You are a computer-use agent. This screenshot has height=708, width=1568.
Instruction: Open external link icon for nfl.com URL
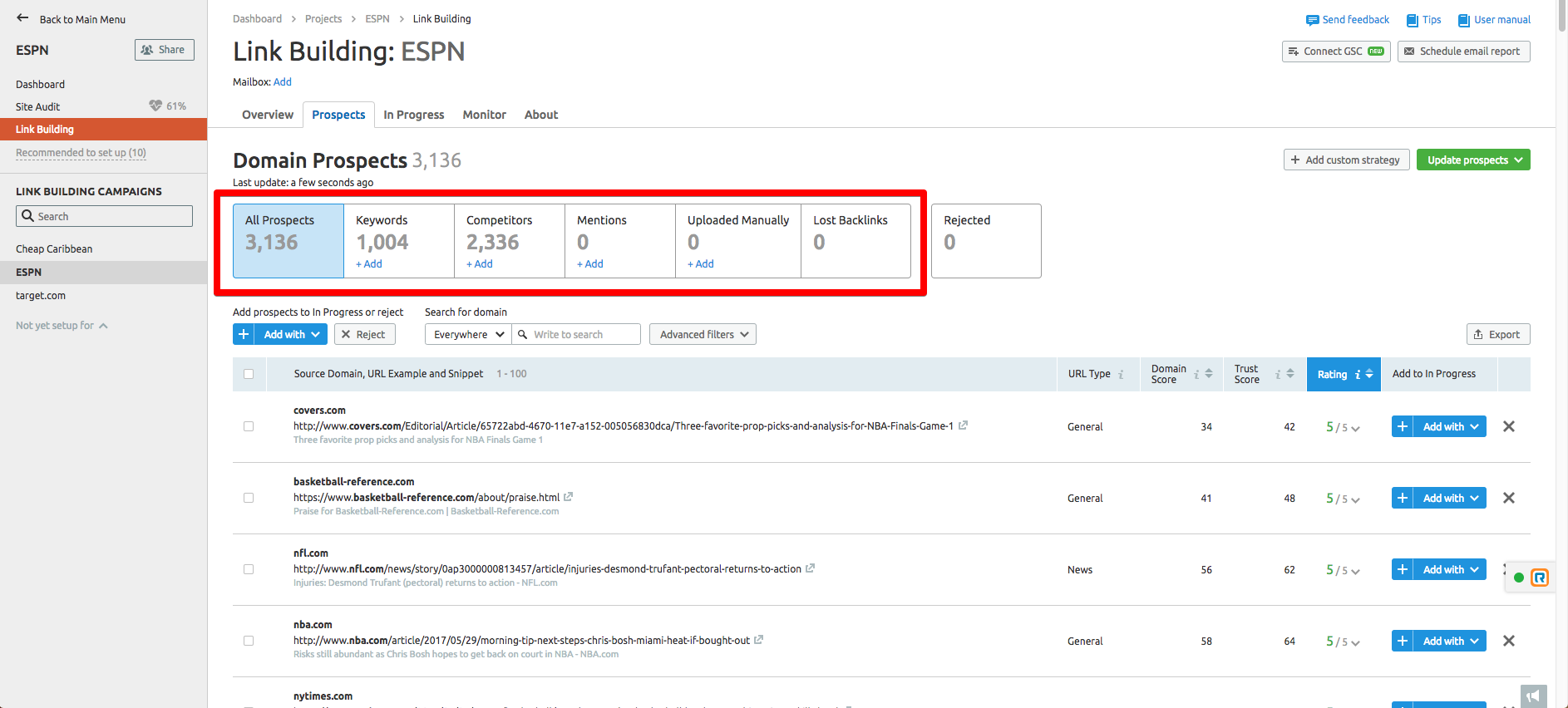coord(811,568)
